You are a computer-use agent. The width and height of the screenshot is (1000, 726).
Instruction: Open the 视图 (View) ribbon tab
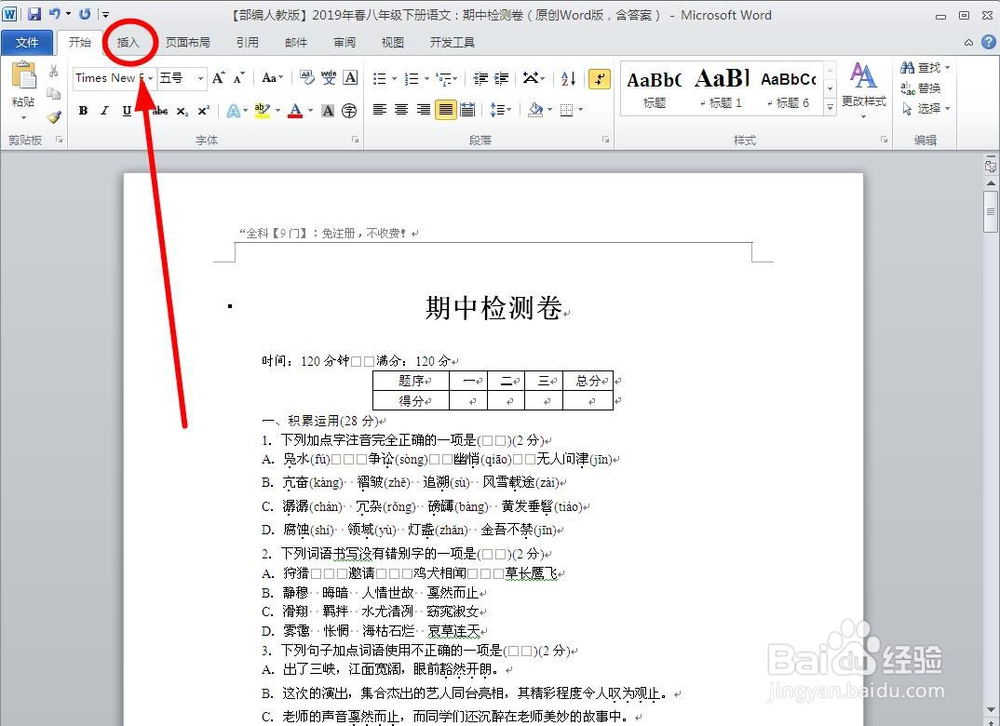tap(392, 42)
